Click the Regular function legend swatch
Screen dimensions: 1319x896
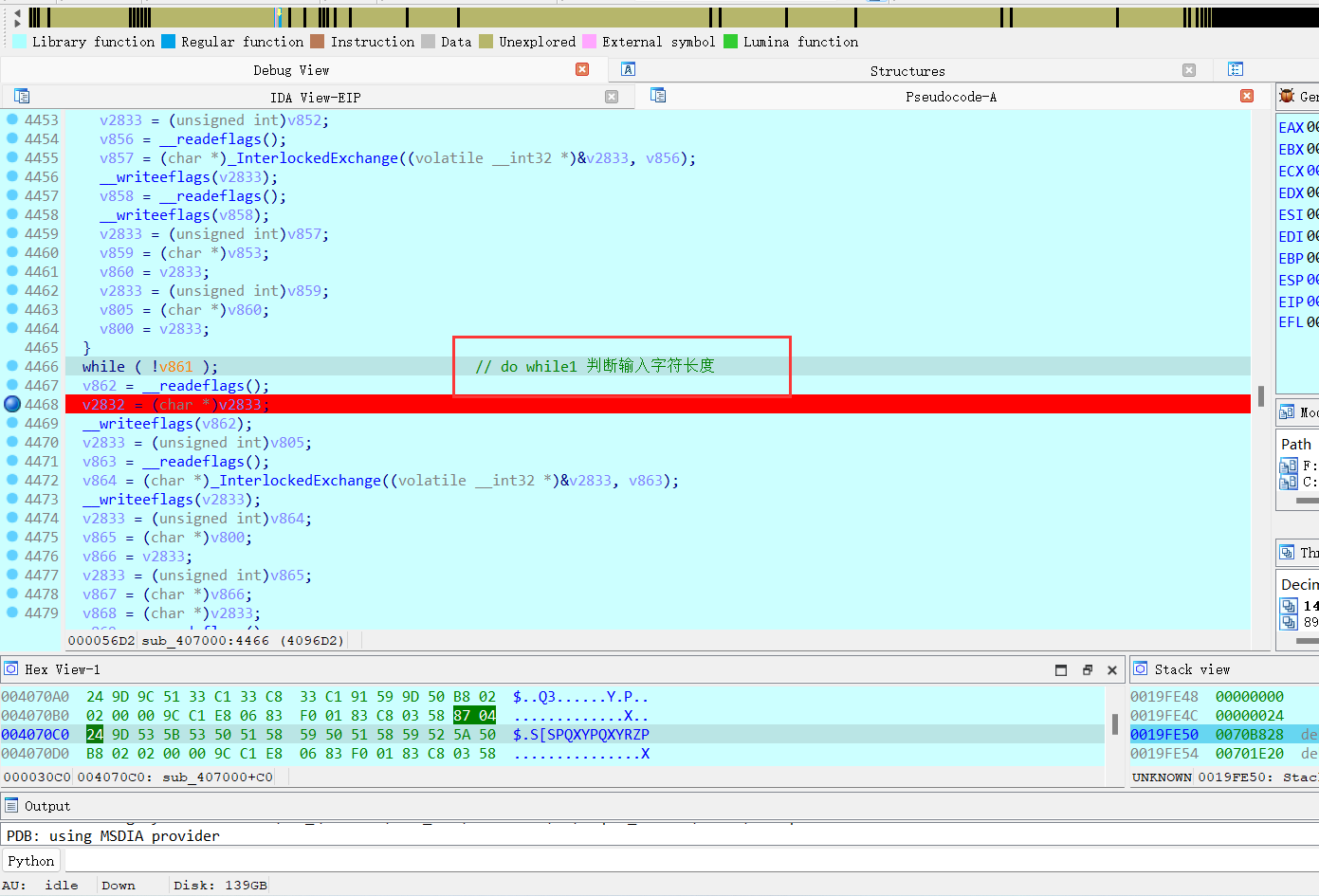pyautogui.click(x=169, y=41)
